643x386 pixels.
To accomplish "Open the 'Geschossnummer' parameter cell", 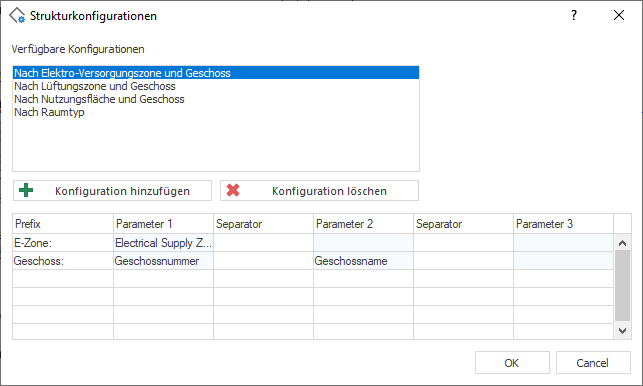I will point(163,261).
